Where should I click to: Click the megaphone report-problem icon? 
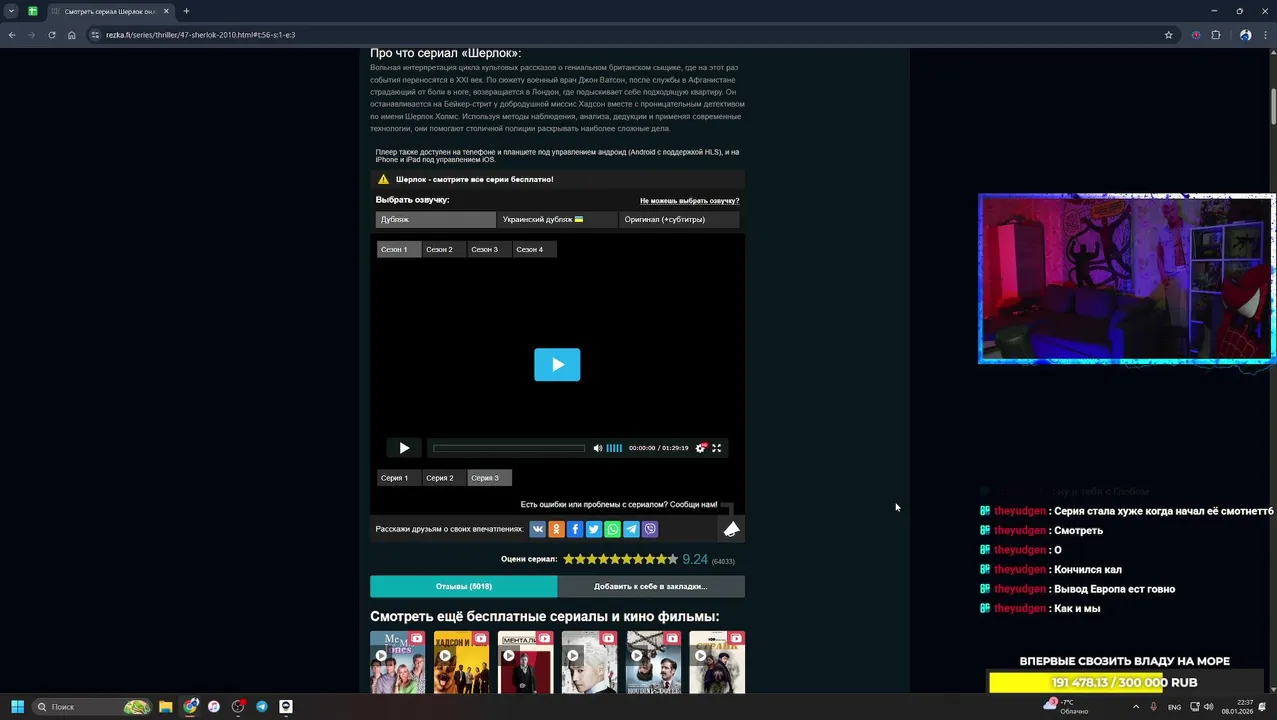pyautogui.click(x=732, y=529)
